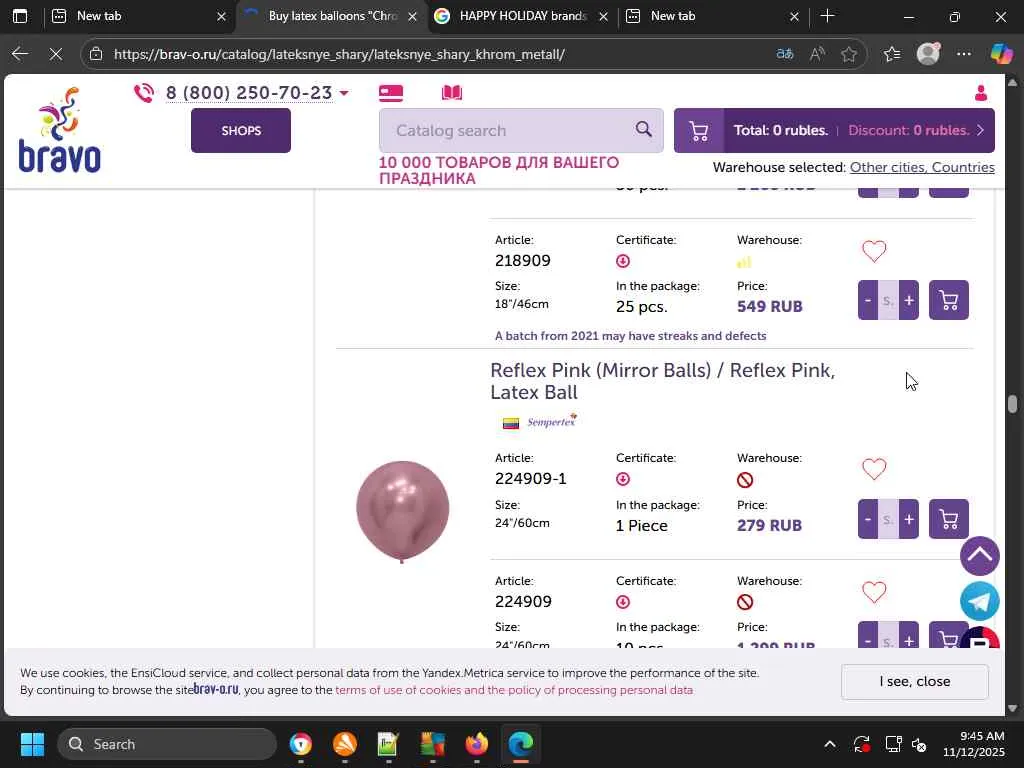Image resolution: width=1024 pixels, height=768 pixels.
Task: Expand the phone number dropdown arrow
Action: click(x=344, y=93)
